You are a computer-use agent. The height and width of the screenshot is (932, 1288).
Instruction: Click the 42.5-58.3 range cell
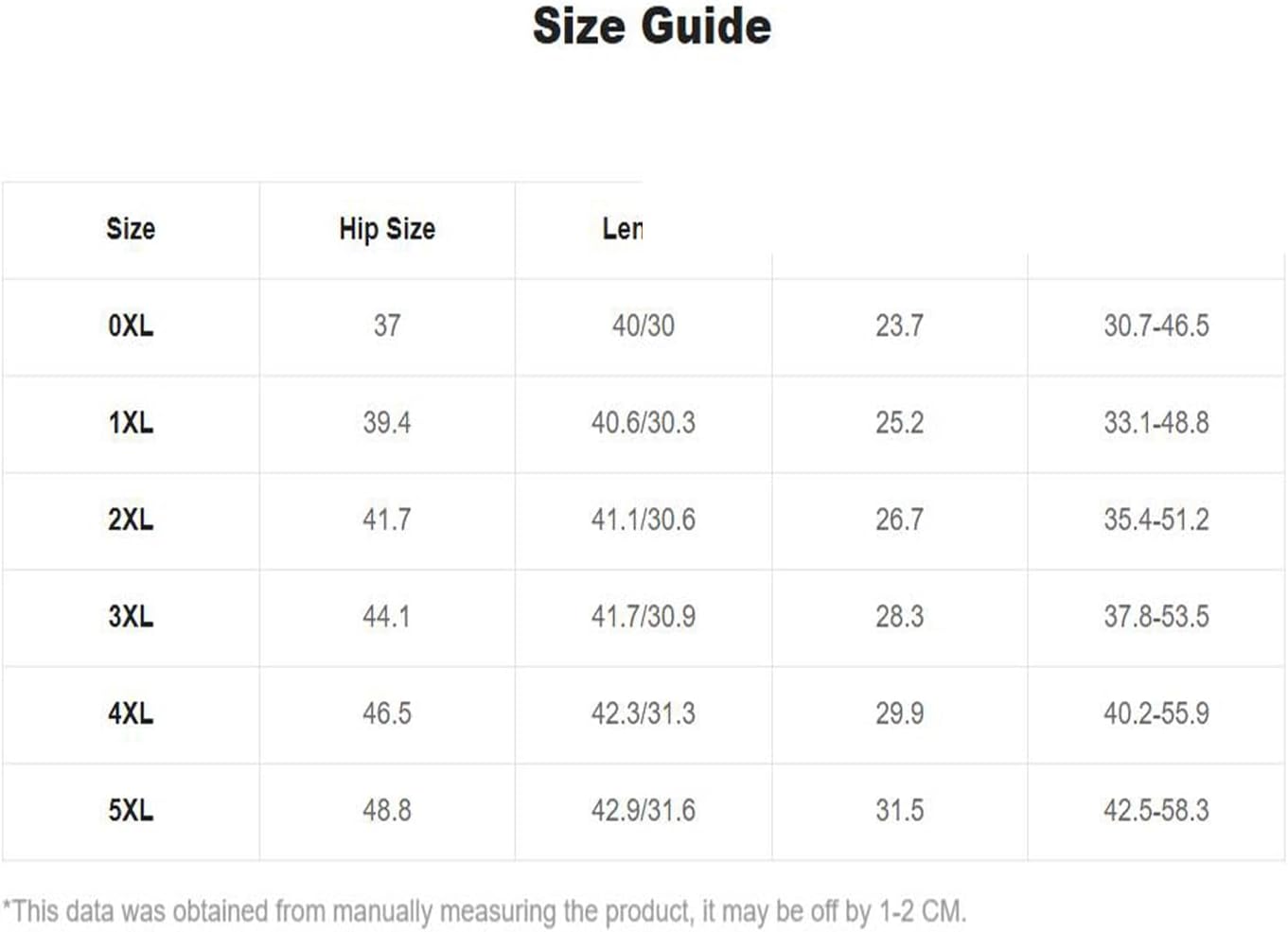1156,811
